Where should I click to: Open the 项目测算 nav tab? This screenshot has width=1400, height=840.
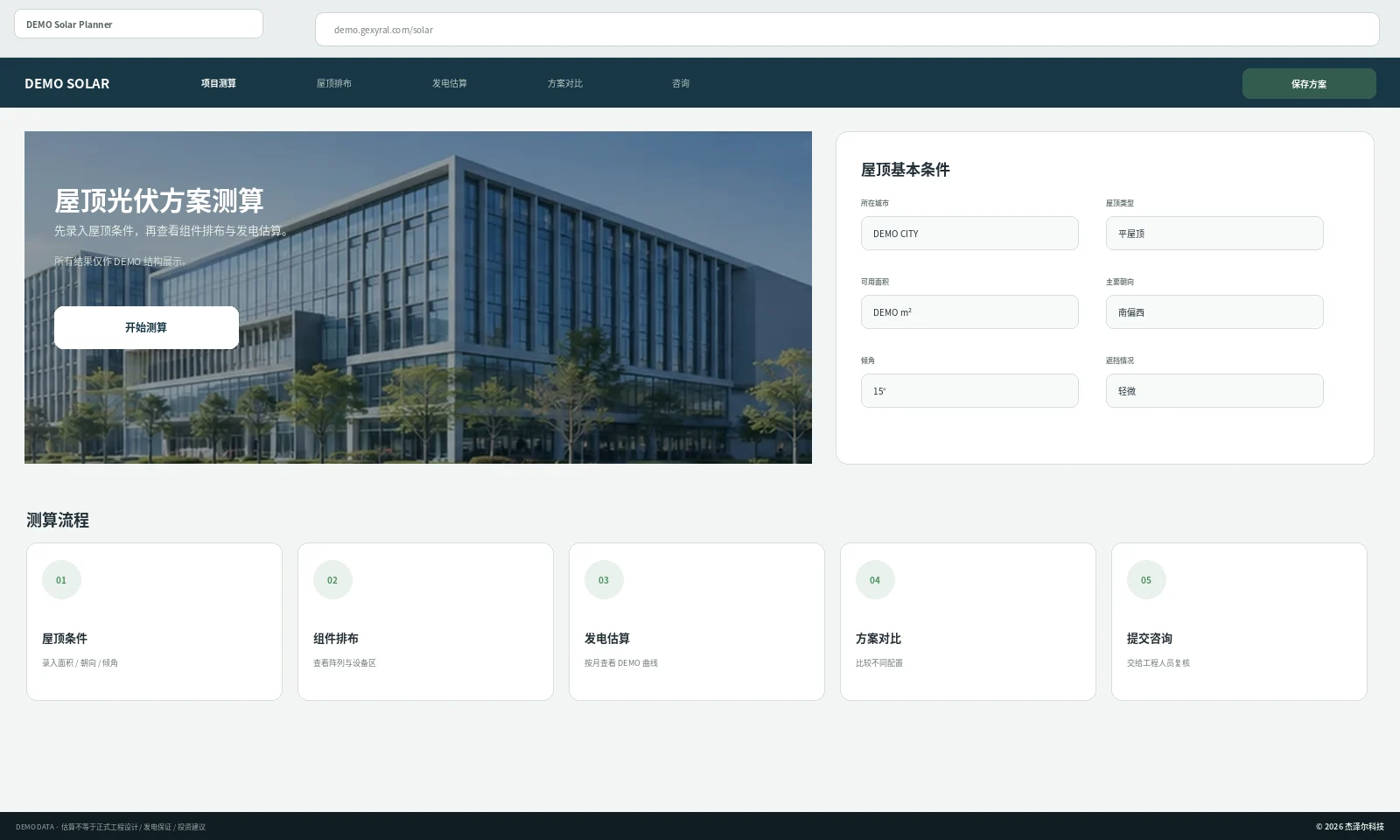pos(219,83)
